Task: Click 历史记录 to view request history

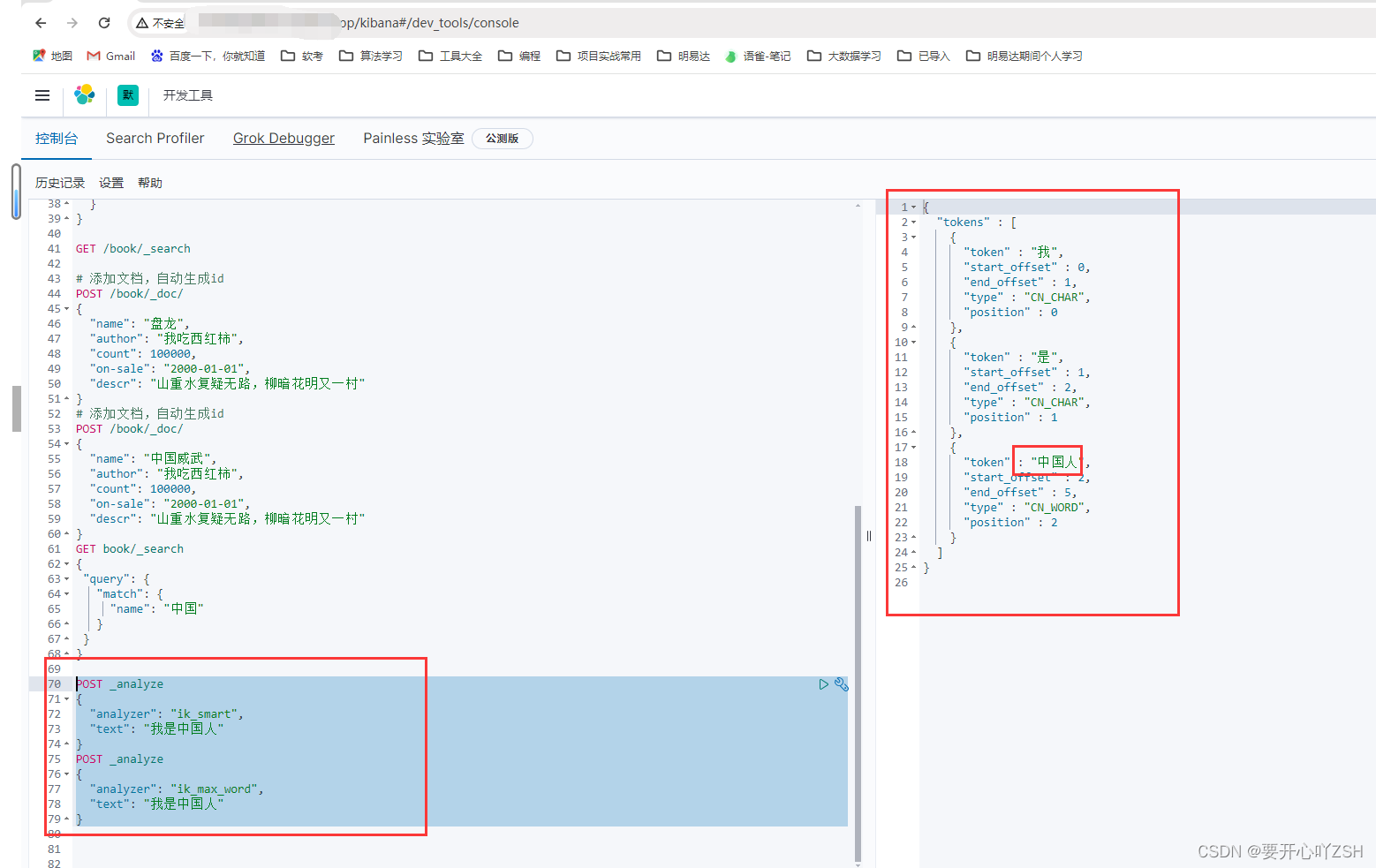Action: (58, 183)
